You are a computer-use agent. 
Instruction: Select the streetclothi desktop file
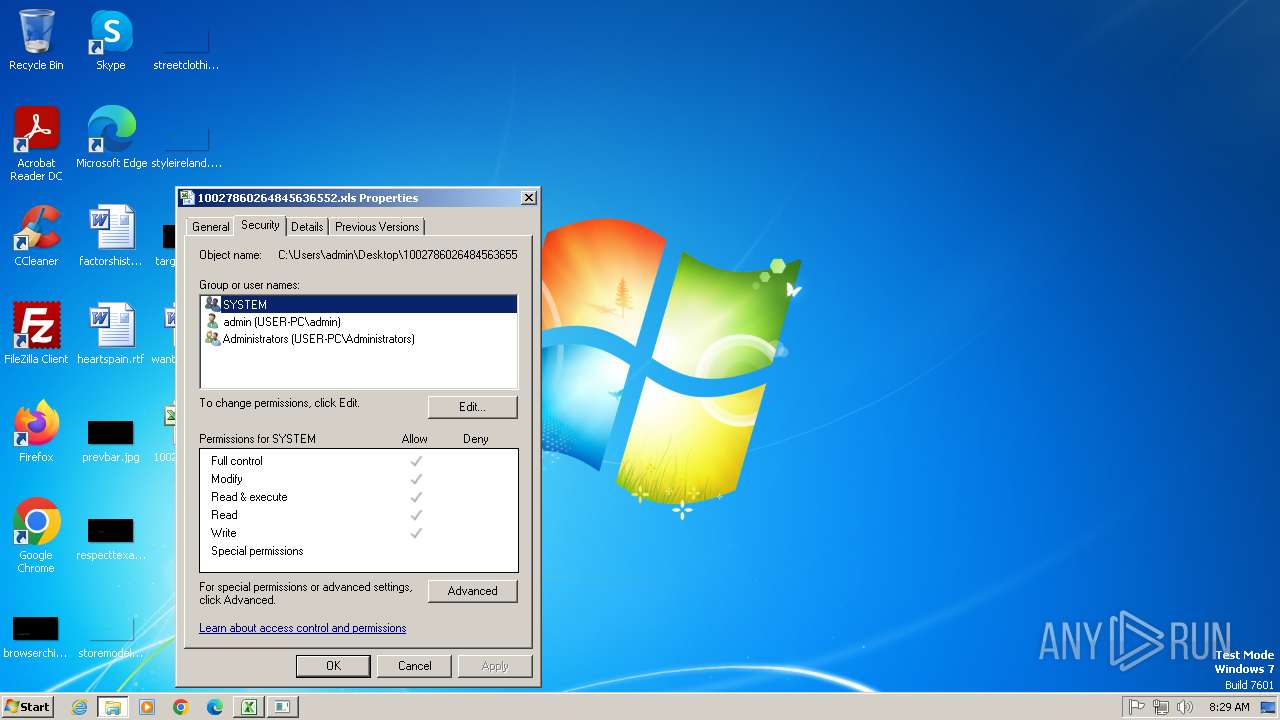tap(186, 48)
